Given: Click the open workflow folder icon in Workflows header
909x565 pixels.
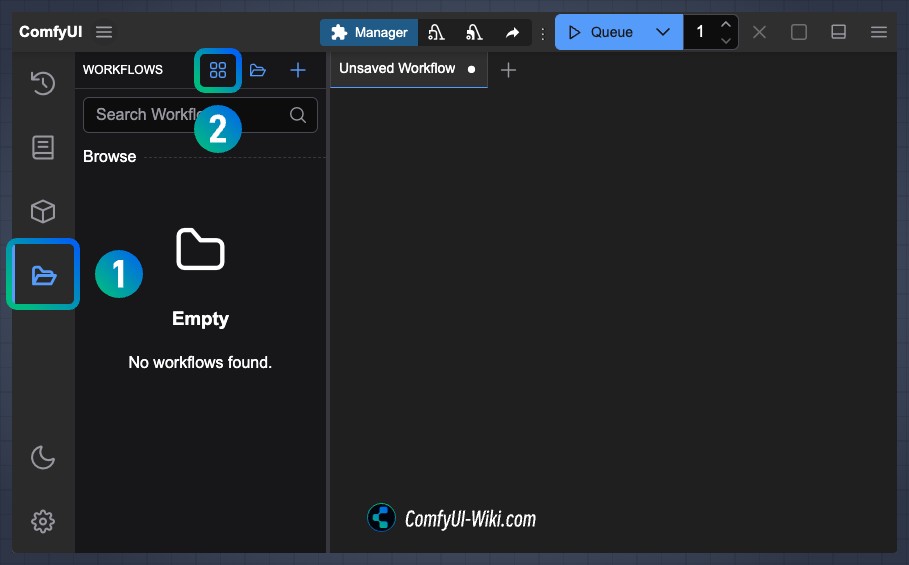Looking at the screenshot, I should (257, 71).
